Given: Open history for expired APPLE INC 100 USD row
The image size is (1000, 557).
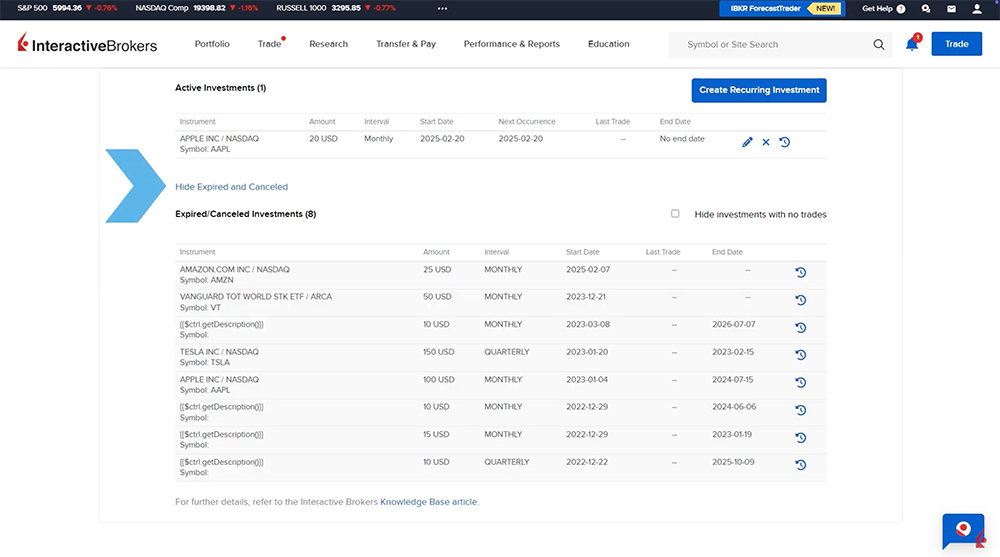Looking at the screenshot, I should pyautogui.click(x=800, y=382).
